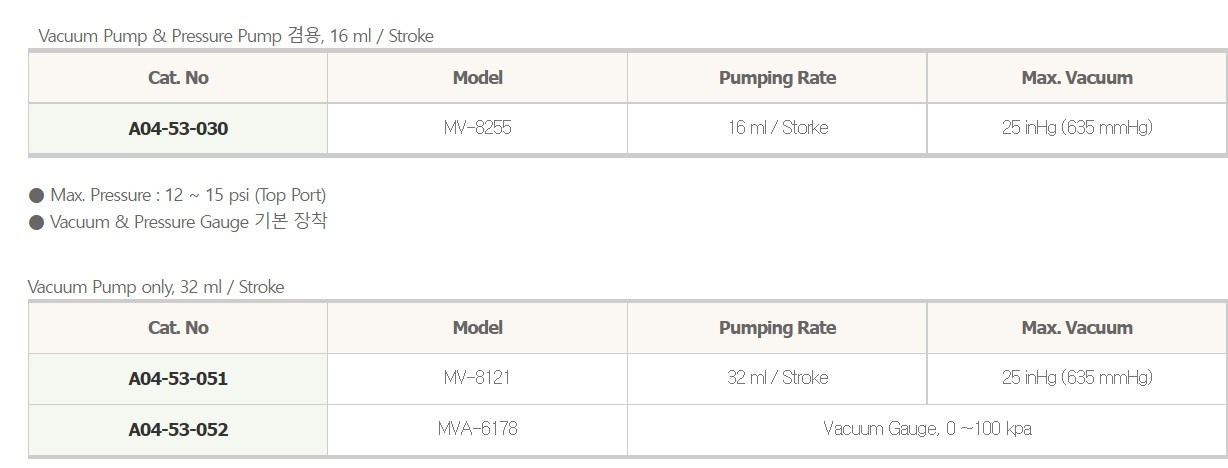This screenshot has height=468, width=1228.
Task: Click catalog number A04-53-030
Action: click(178, 129)
